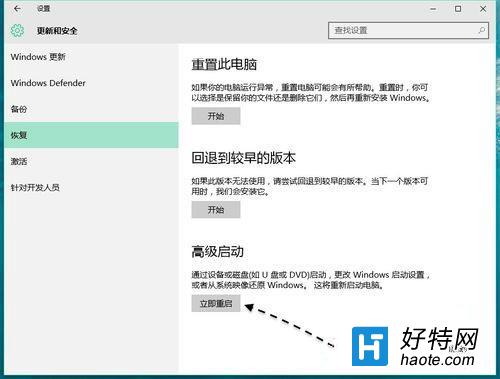
Task: Select 恢复 in the sidebar
Action: click(x=91, y=135)
